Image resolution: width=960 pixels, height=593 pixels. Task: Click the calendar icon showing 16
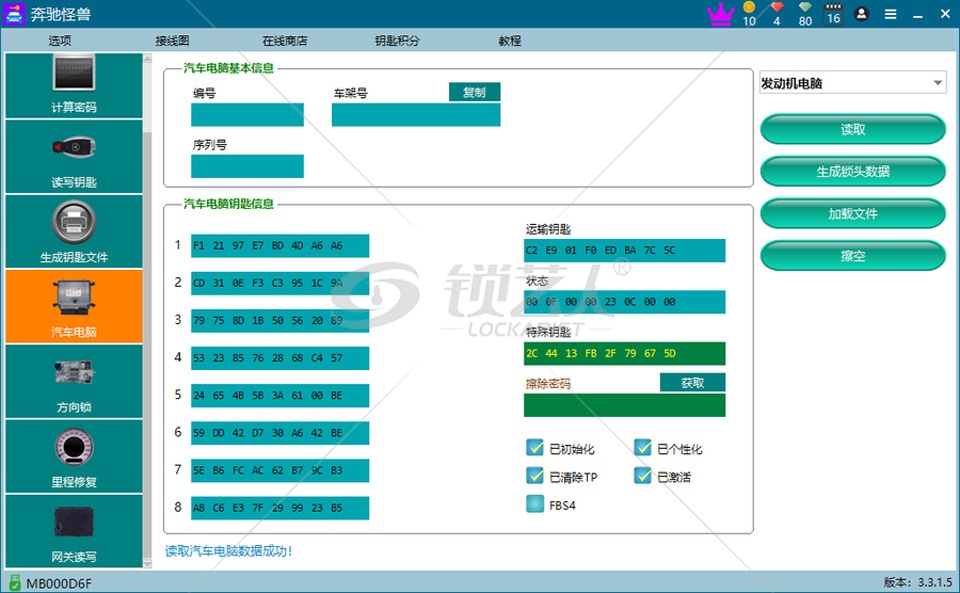[x=833, y=14]
